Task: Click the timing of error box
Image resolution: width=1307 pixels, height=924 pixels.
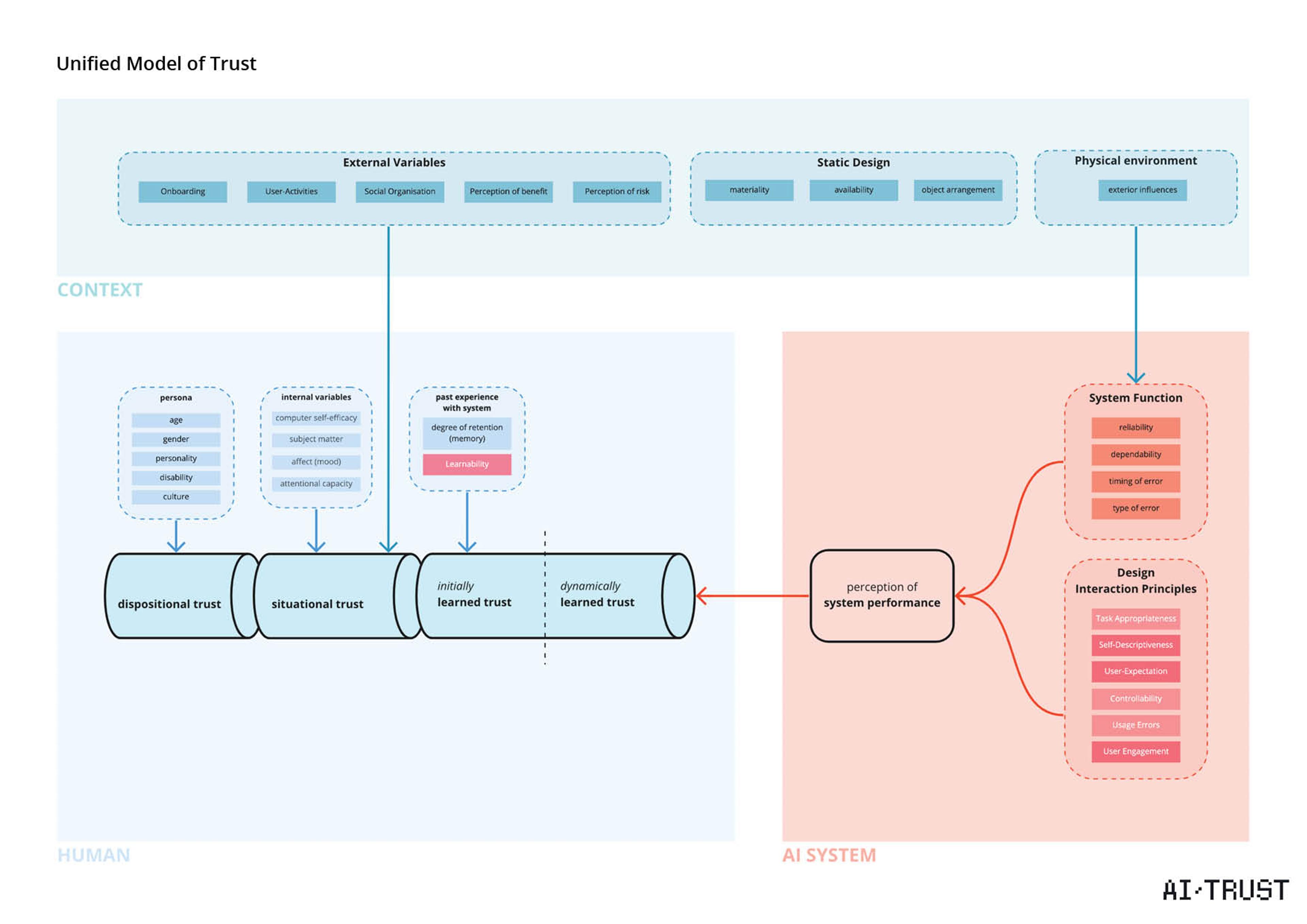Action: tap(1135, 481)
